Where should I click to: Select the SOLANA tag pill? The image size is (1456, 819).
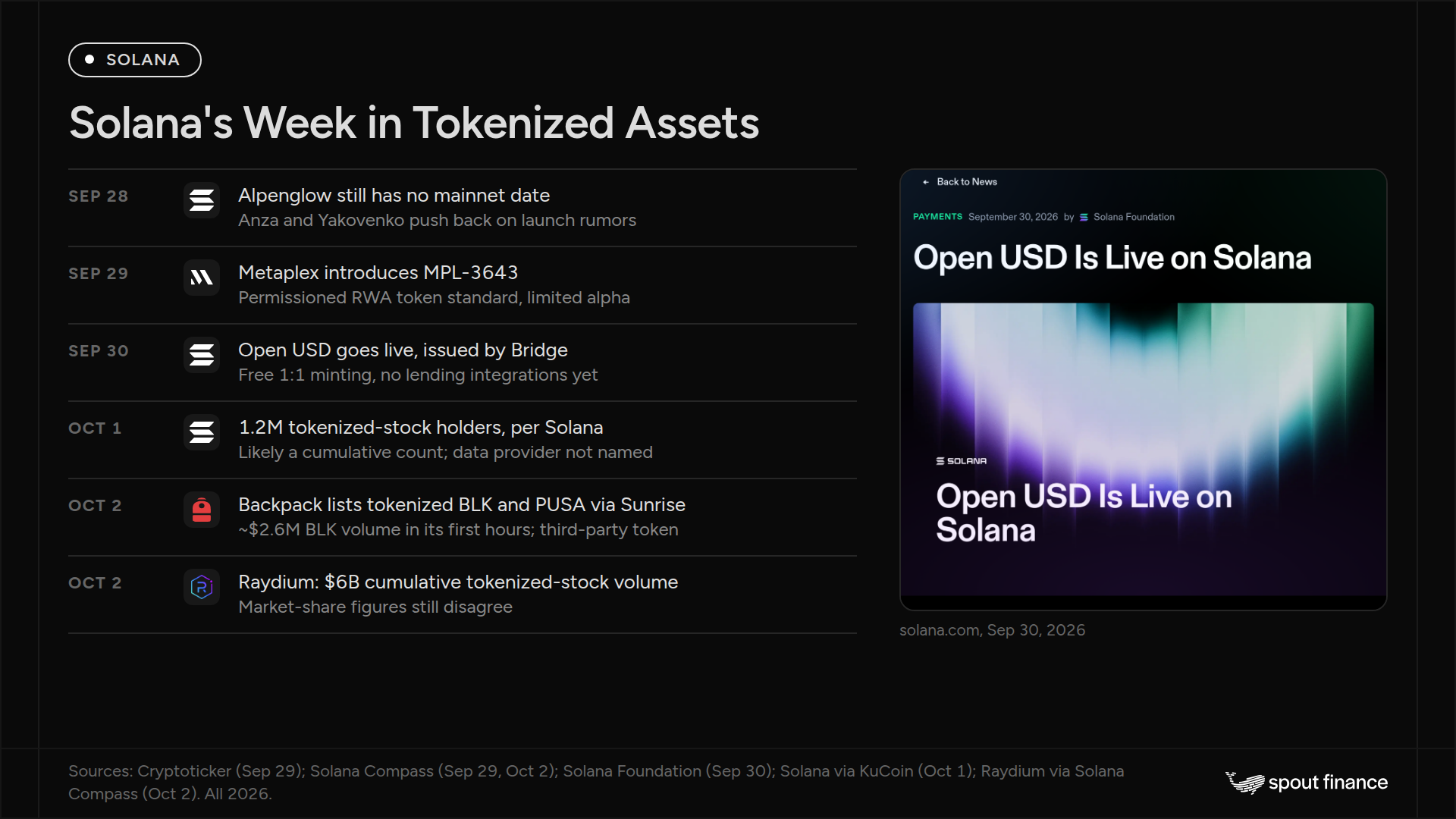click(x=135, y=60)
